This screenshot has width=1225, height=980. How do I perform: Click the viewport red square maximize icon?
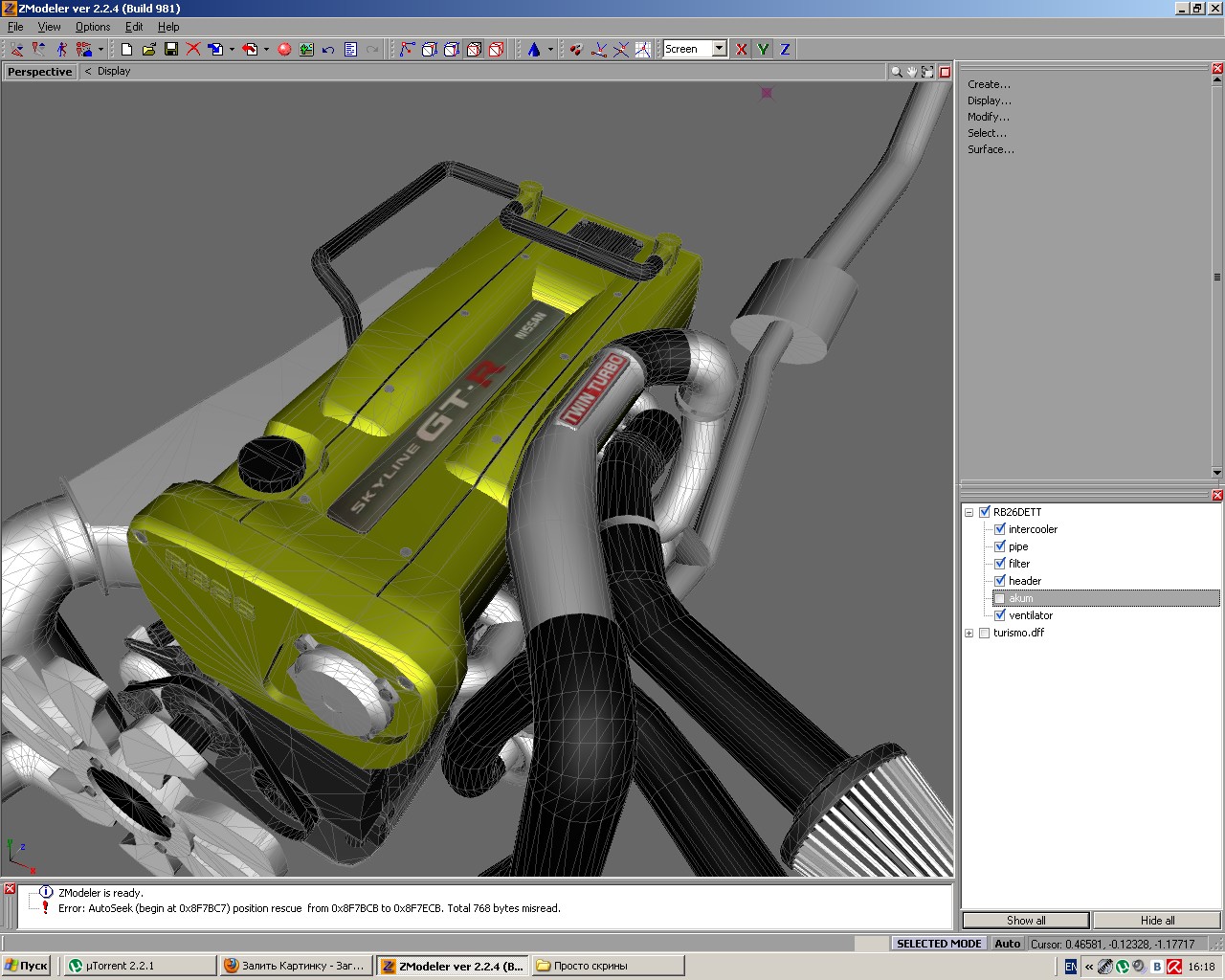coord(945,72)
